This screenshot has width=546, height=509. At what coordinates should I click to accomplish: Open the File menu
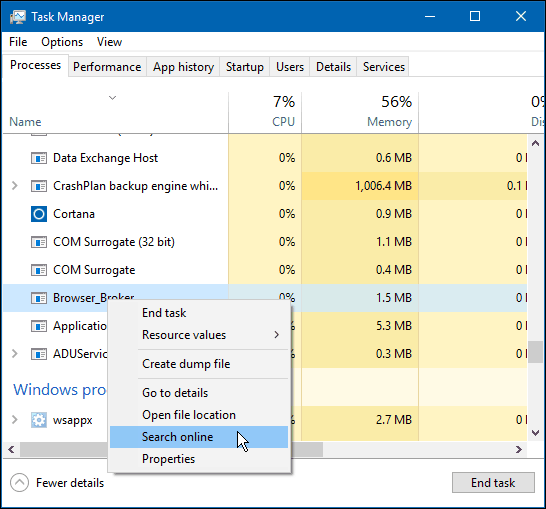18,42
